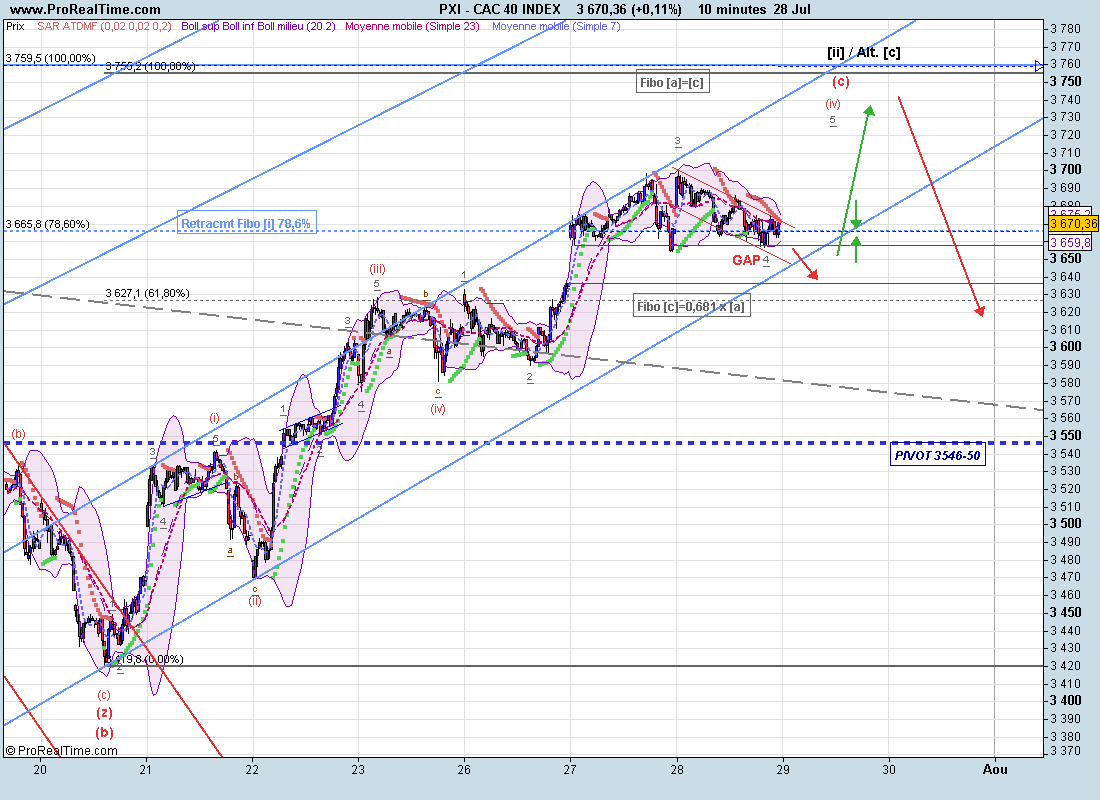1100x800 pixels.
Task: Click 3 500 on the price axis
Action: [1066, 524]
